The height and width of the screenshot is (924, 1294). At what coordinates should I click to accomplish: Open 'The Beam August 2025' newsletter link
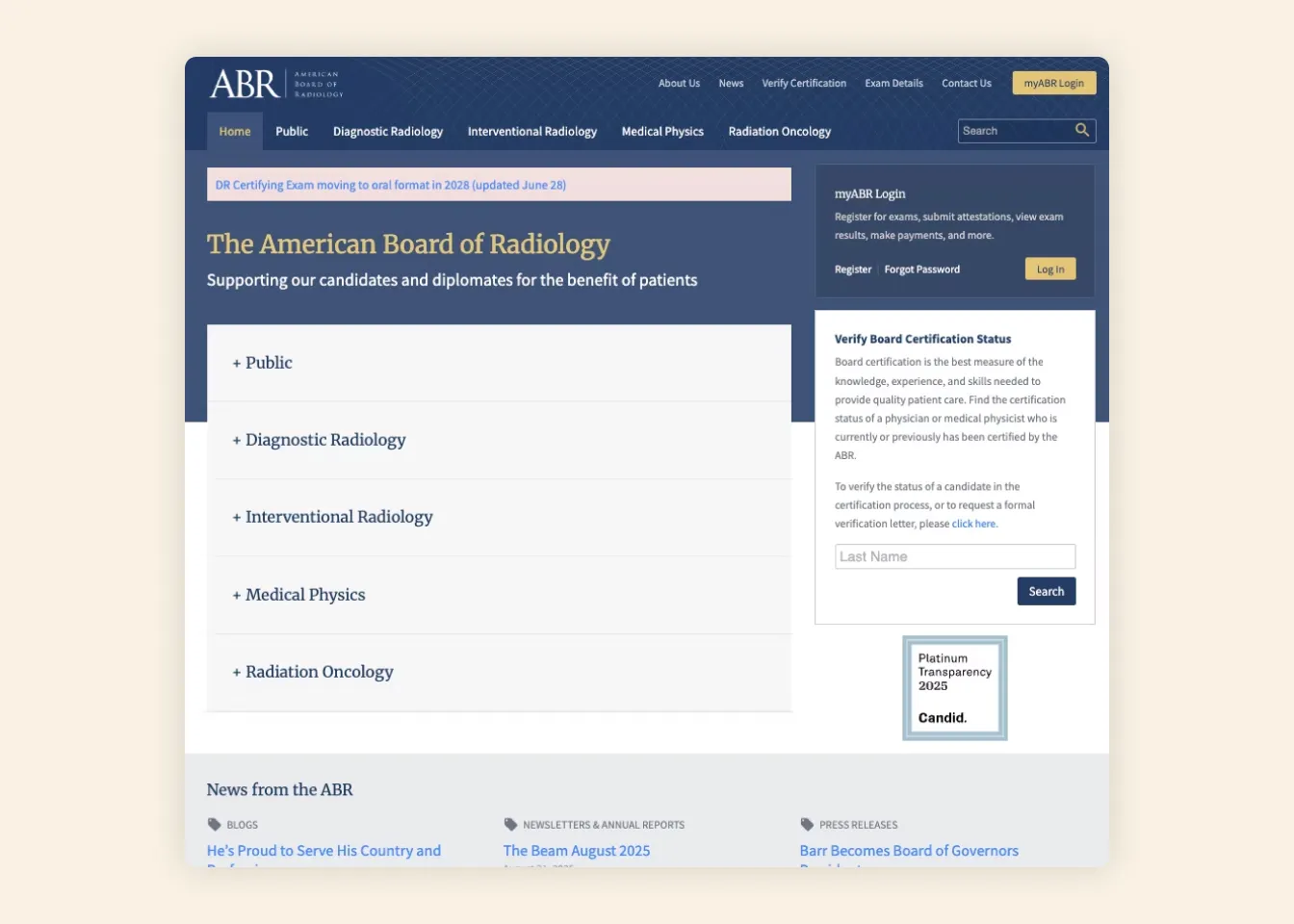(577, 851)
